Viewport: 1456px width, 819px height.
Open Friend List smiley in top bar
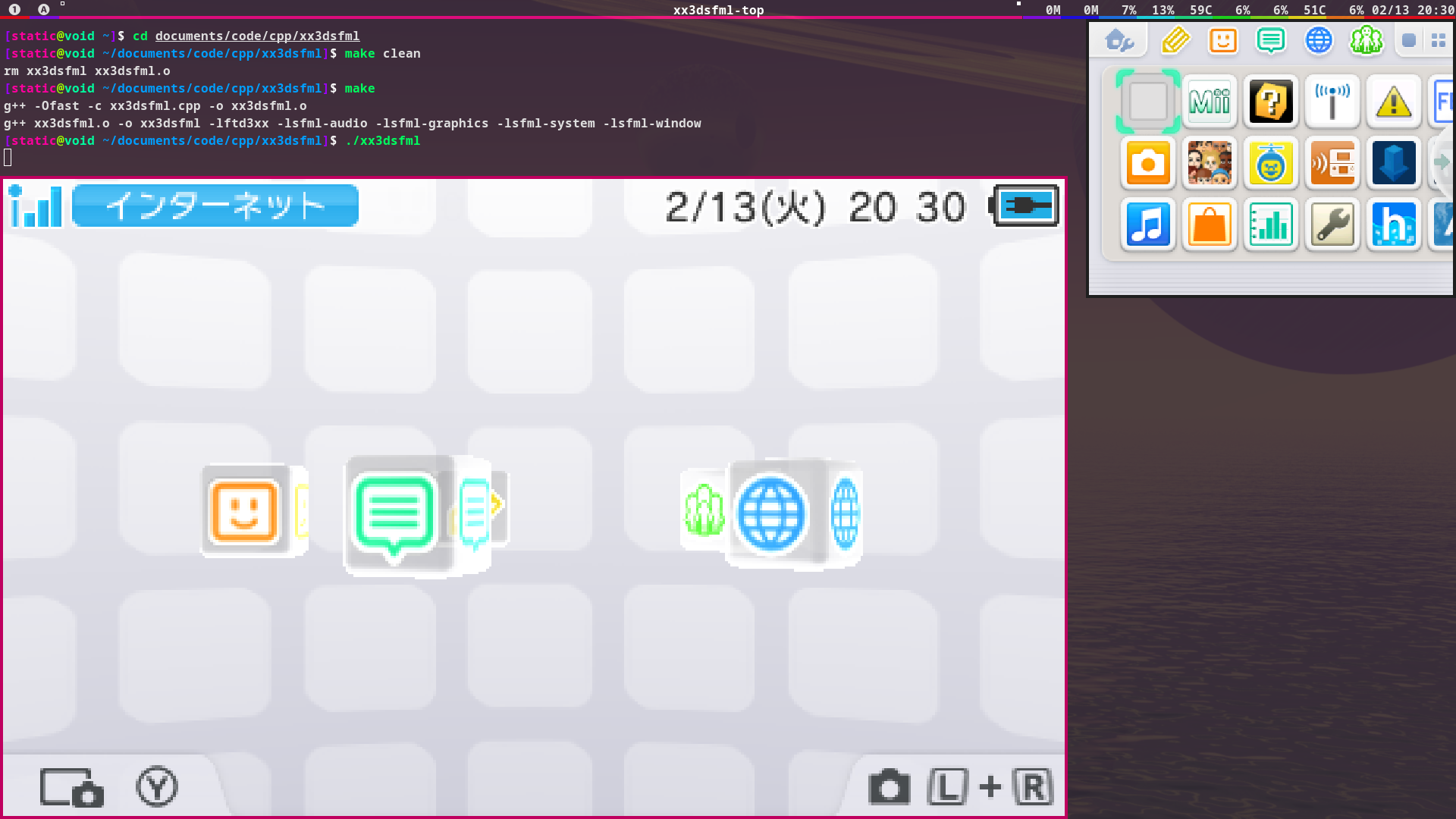pyautogui.click(x=1223, y=40)
